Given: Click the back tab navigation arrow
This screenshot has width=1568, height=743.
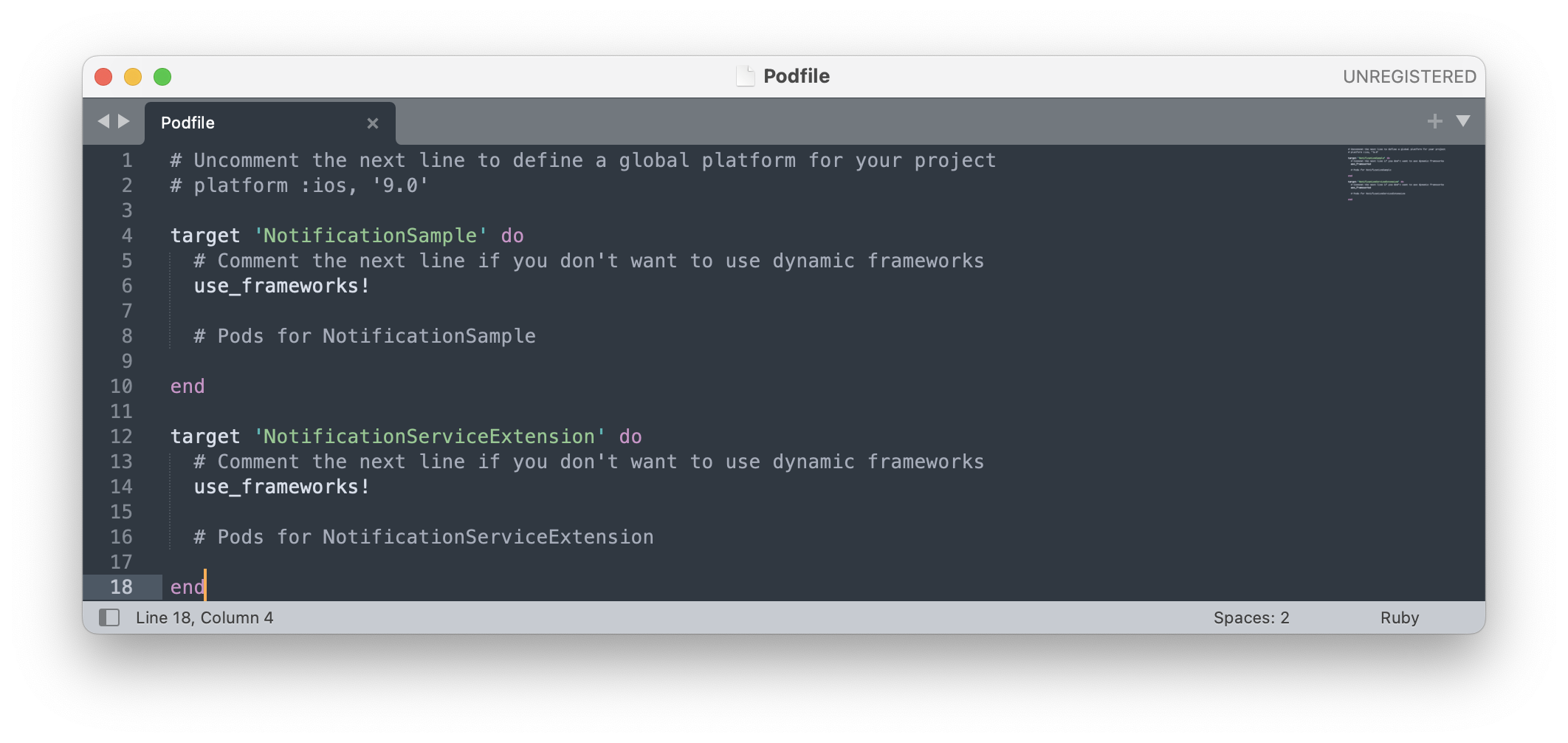Looking at the screenshot, I should [103, 121].
